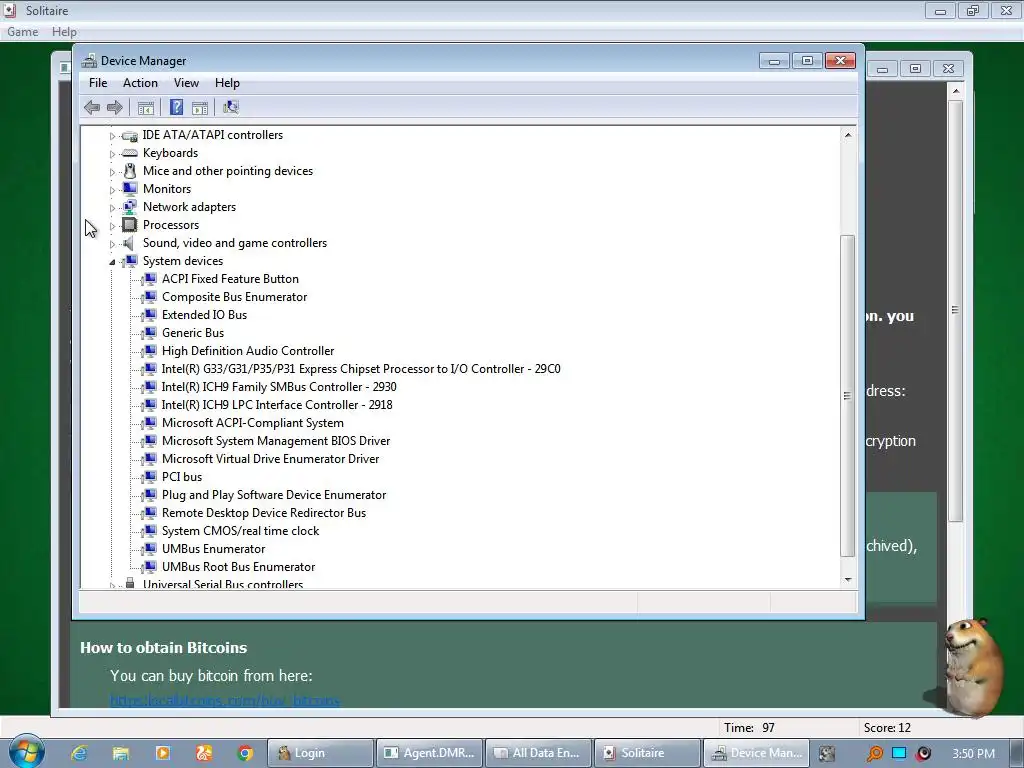The width and height of the screenshot is (1024, 768).
Task: Select Intel(R) ICH9 LPC Interface Controller - 2918
Action: pyautogui.click(x=277, y=405)
